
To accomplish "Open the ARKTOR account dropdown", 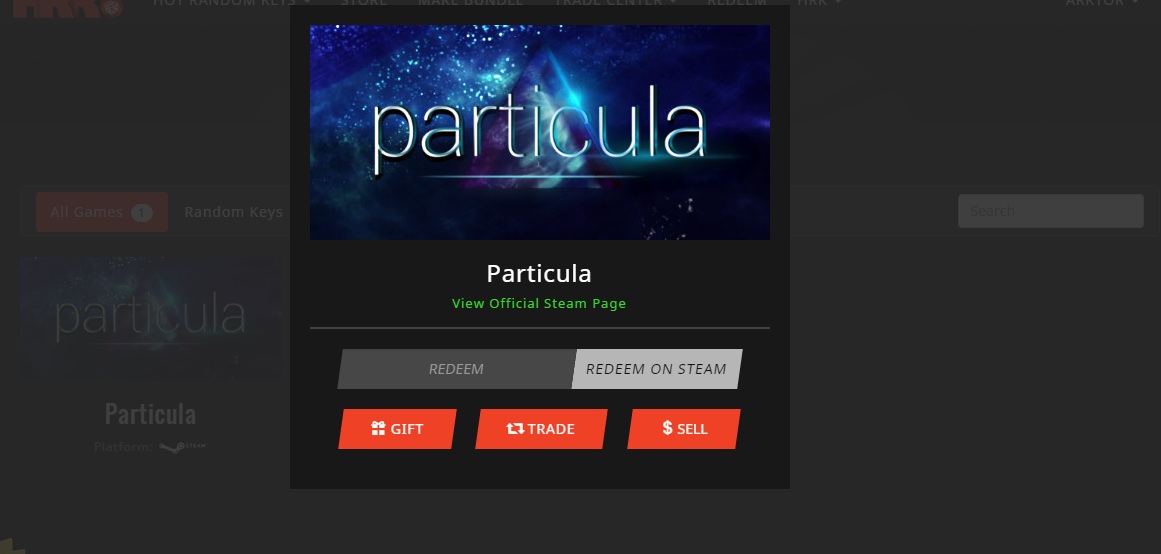I will [x=1101, y=3].
